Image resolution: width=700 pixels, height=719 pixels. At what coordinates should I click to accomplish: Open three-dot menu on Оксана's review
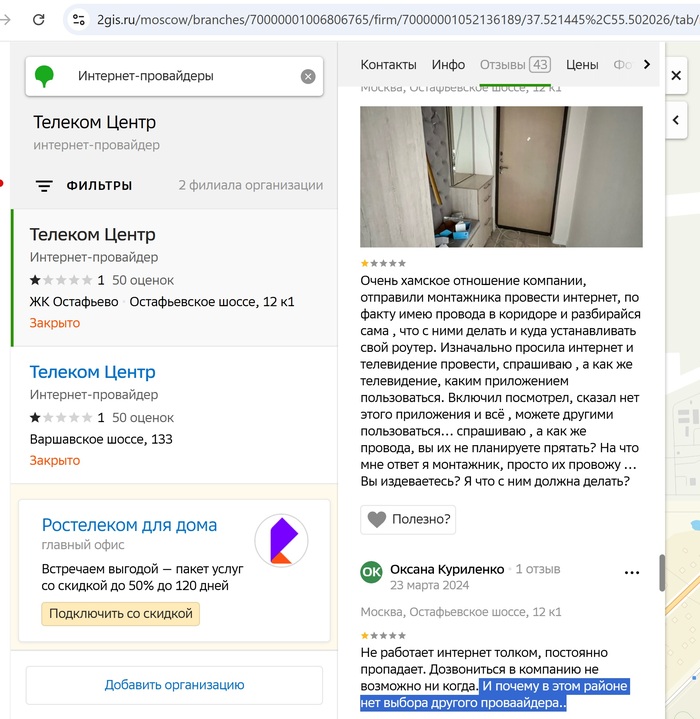631,573
